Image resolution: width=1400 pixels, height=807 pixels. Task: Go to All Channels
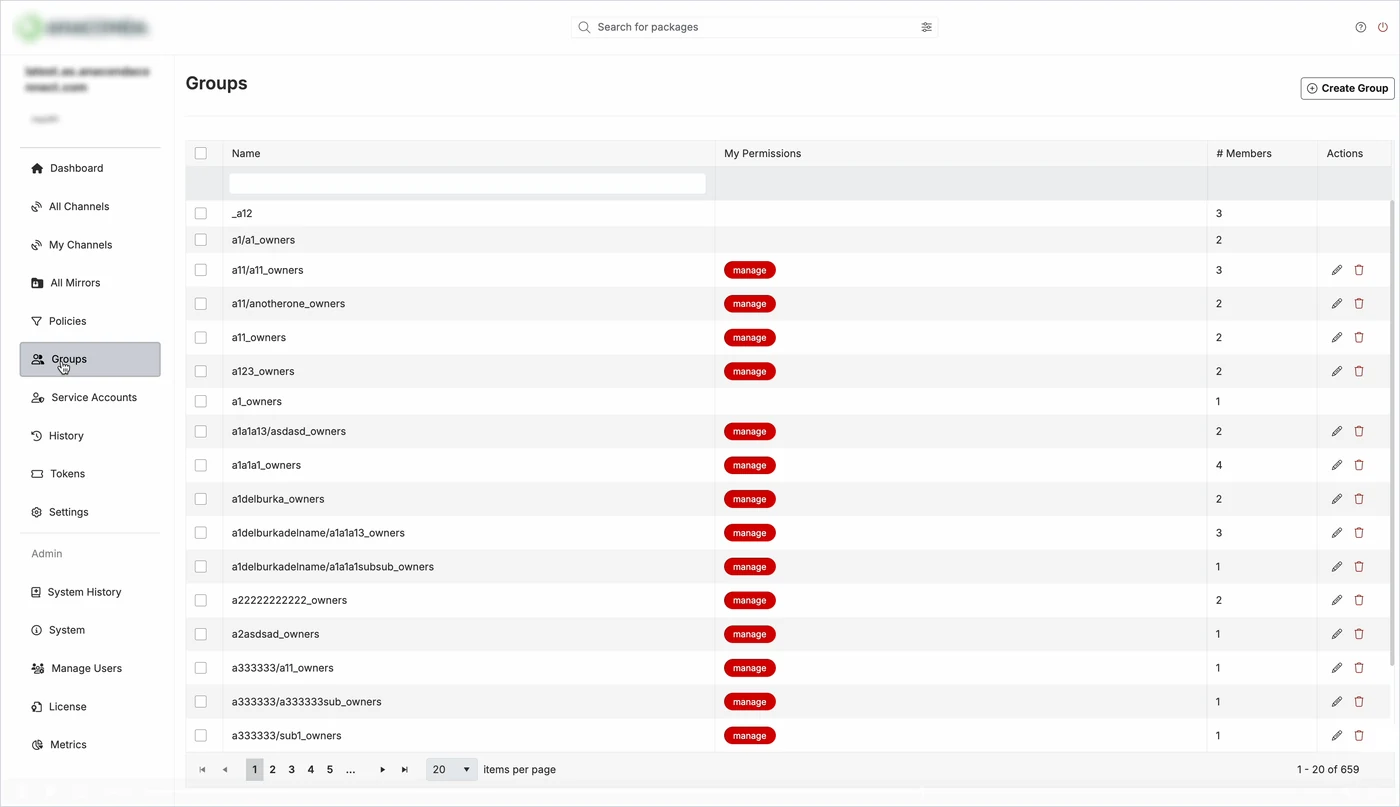coord(90,207)
